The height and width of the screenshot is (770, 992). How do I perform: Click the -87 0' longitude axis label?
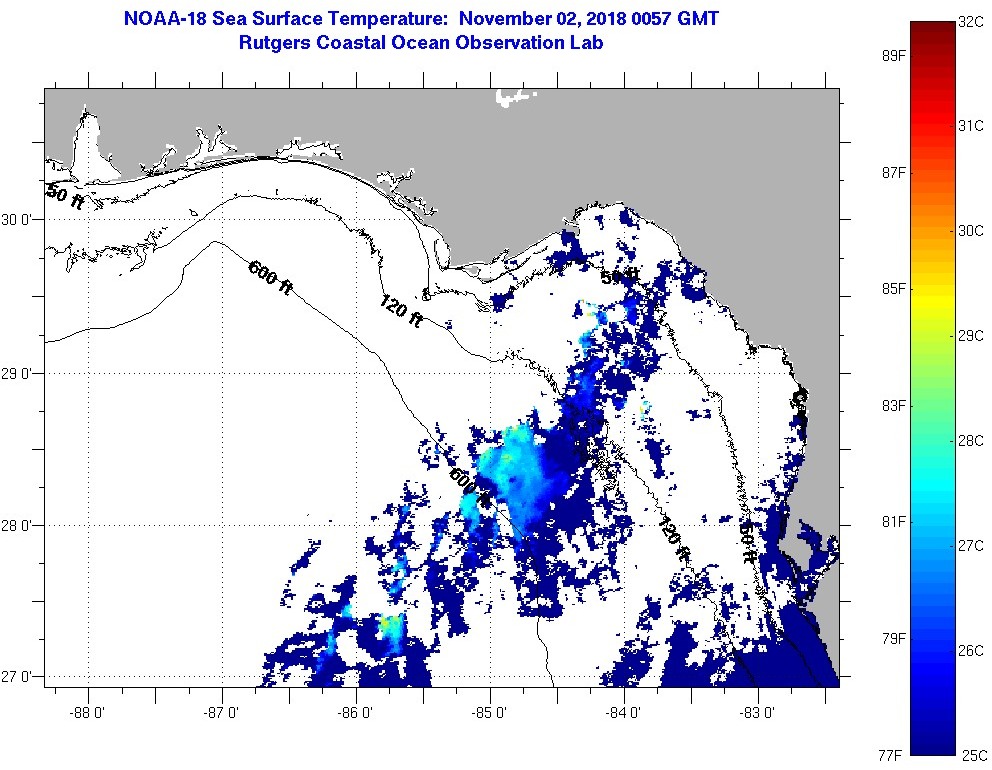pos(222,713)
